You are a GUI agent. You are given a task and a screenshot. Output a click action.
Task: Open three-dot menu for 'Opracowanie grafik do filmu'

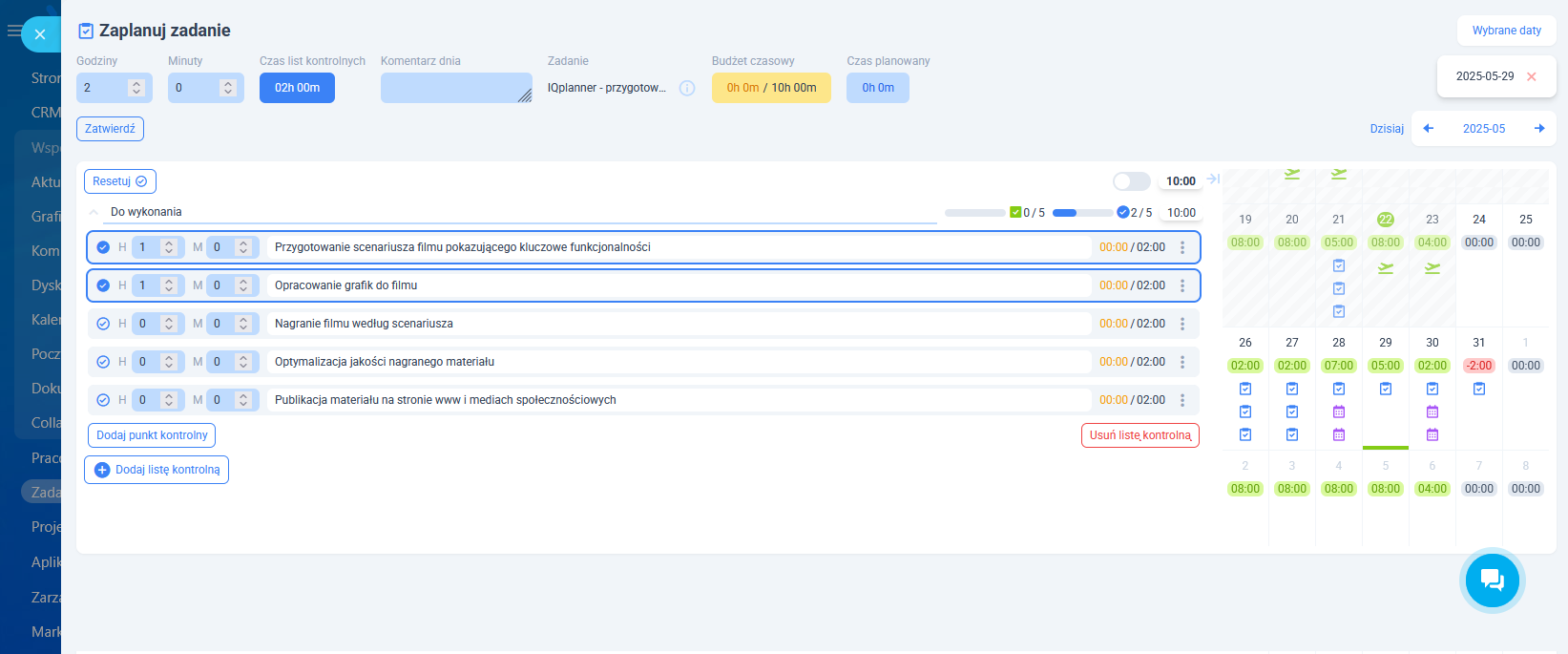(1182, 285)
